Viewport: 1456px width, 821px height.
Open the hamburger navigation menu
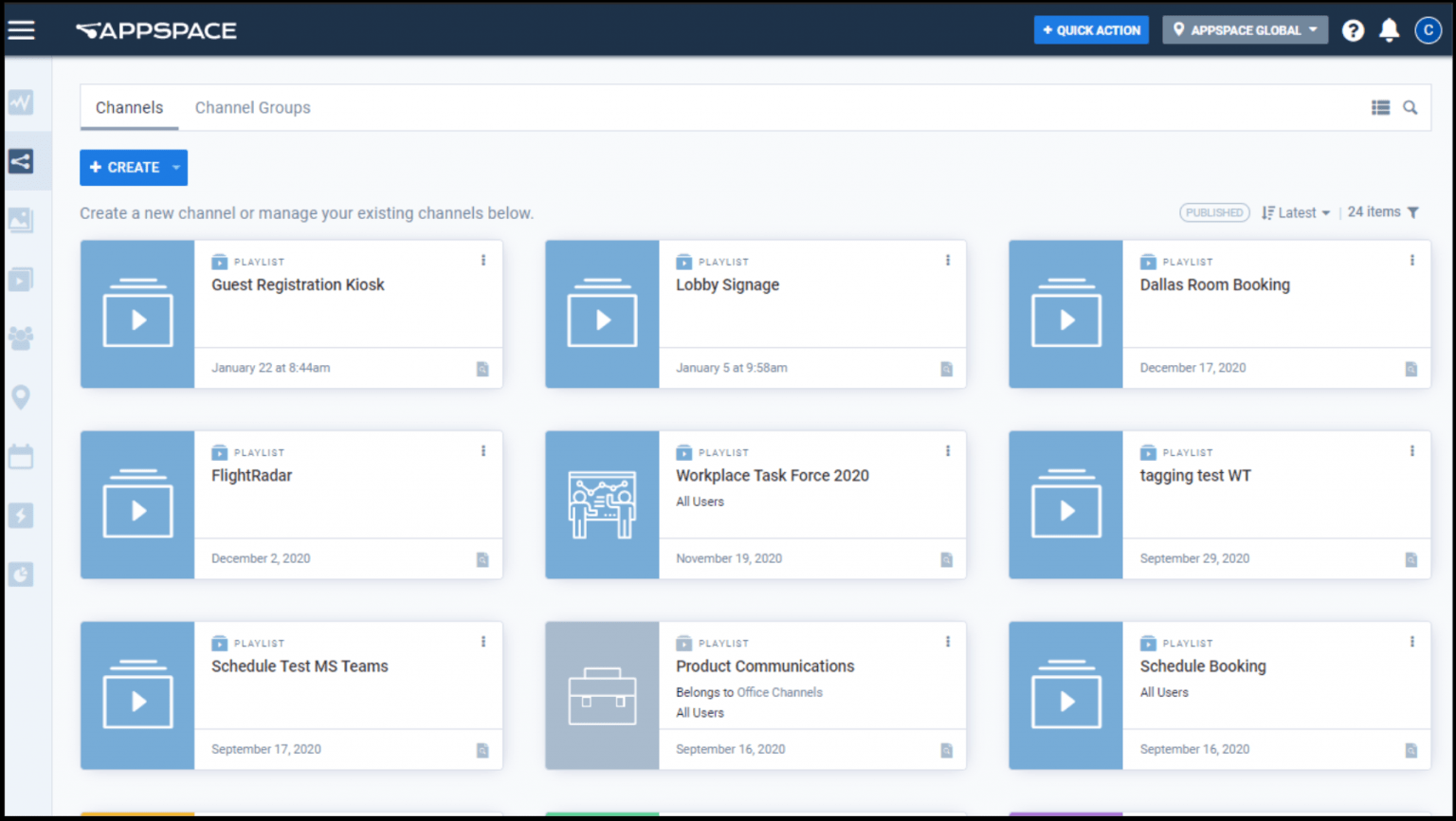[21, 30]
